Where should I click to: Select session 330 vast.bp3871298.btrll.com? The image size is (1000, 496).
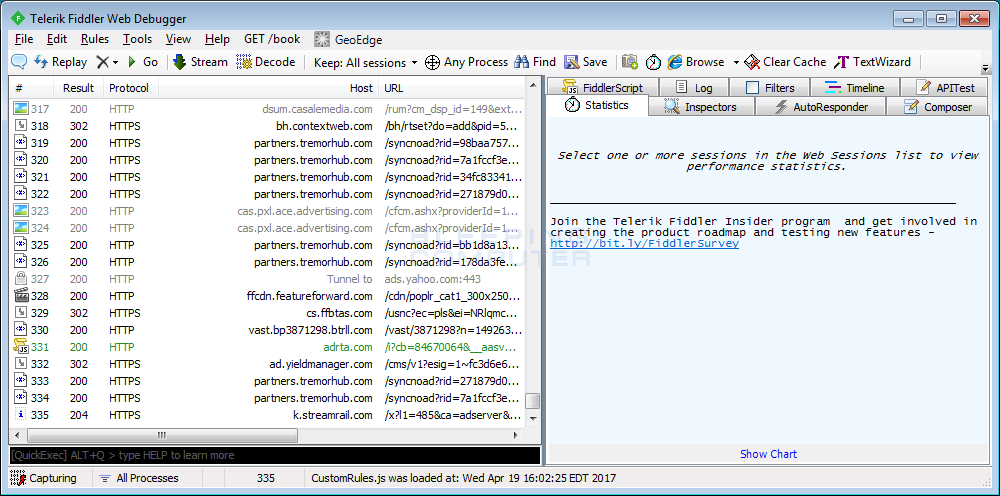click(x=267, y=330)
